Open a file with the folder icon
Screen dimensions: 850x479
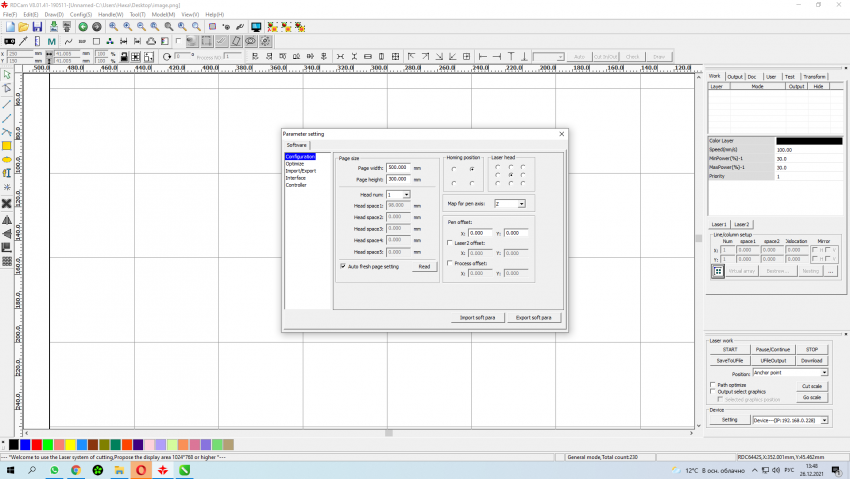(22, 26)
